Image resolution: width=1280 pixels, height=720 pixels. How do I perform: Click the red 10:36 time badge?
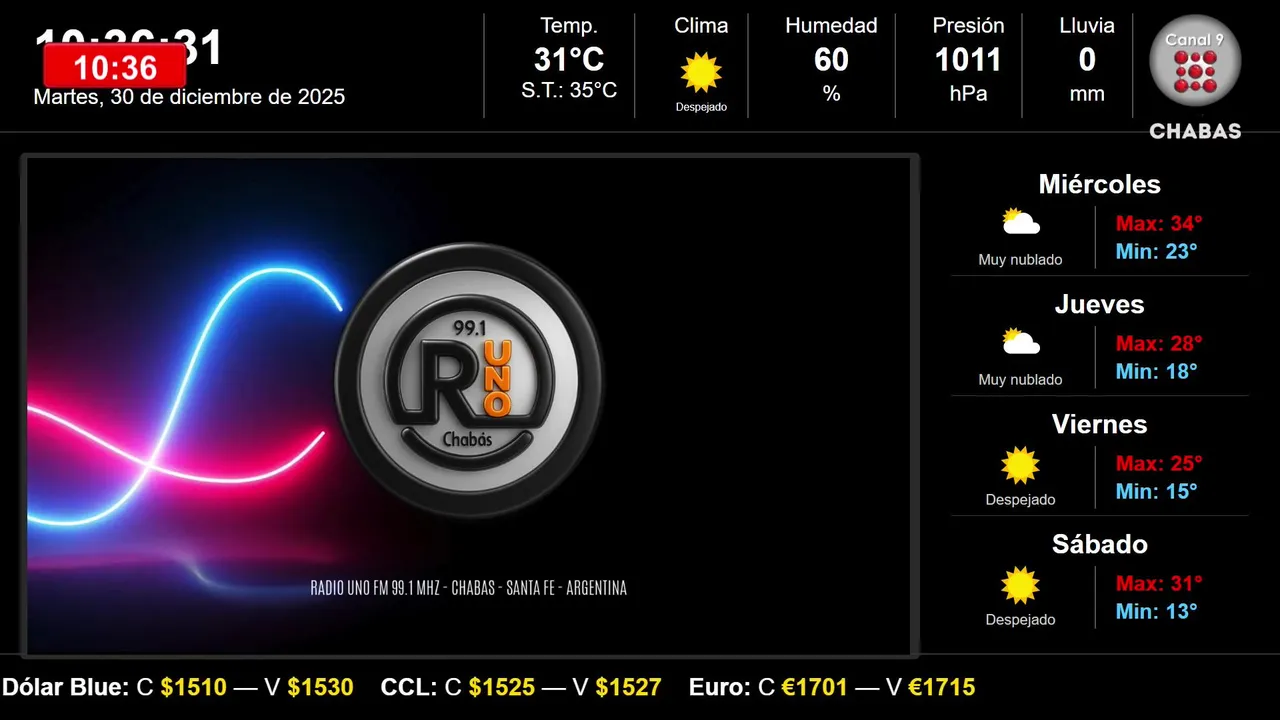coord(115,66)
